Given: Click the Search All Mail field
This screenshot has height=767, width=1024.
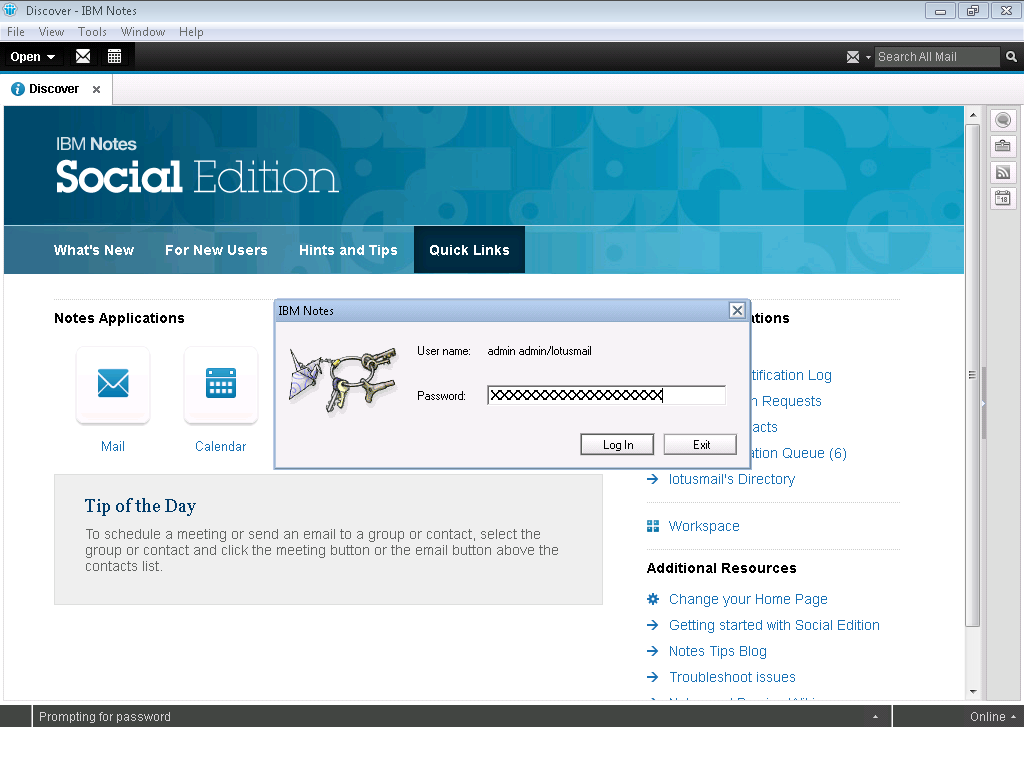Looking at the screenshot, I should point(936,57).
